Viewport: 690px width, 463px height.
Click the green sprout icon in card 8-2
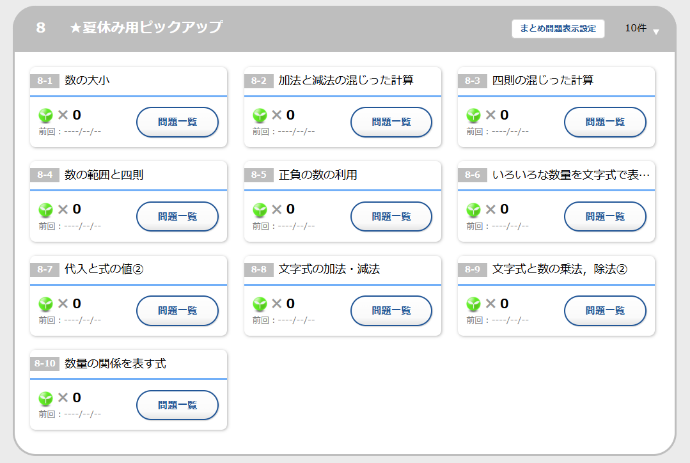pyautogui.click(x=259, y=115)
